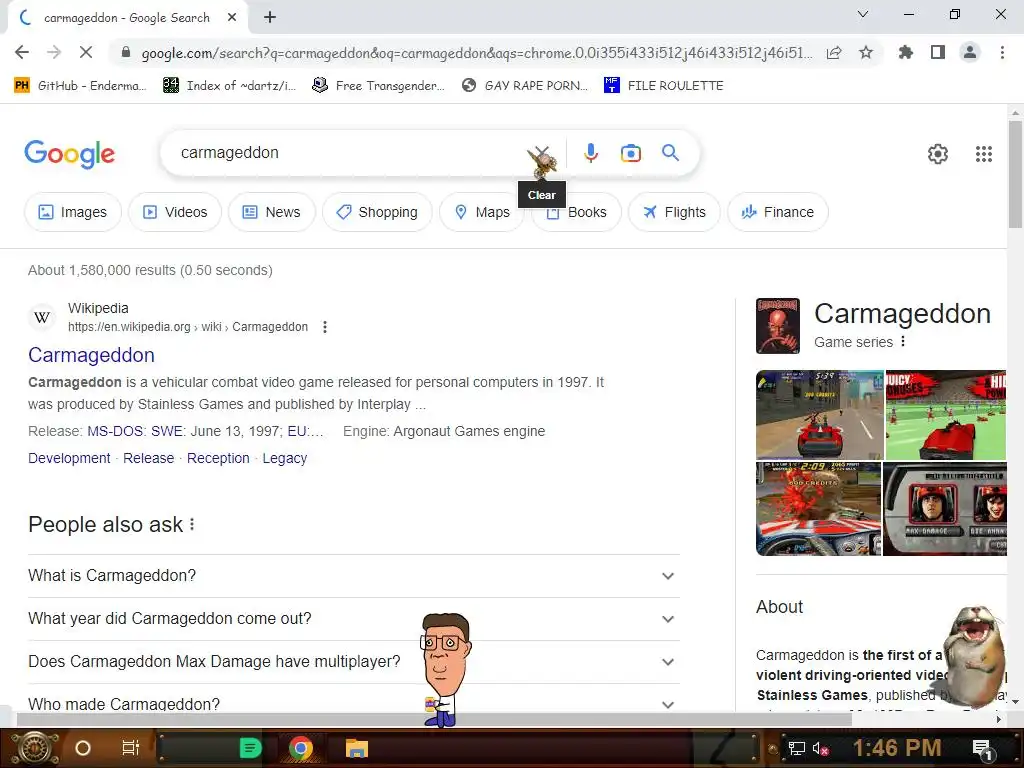
Task: Share this page icon in address bar
Action: click(834, 53)
